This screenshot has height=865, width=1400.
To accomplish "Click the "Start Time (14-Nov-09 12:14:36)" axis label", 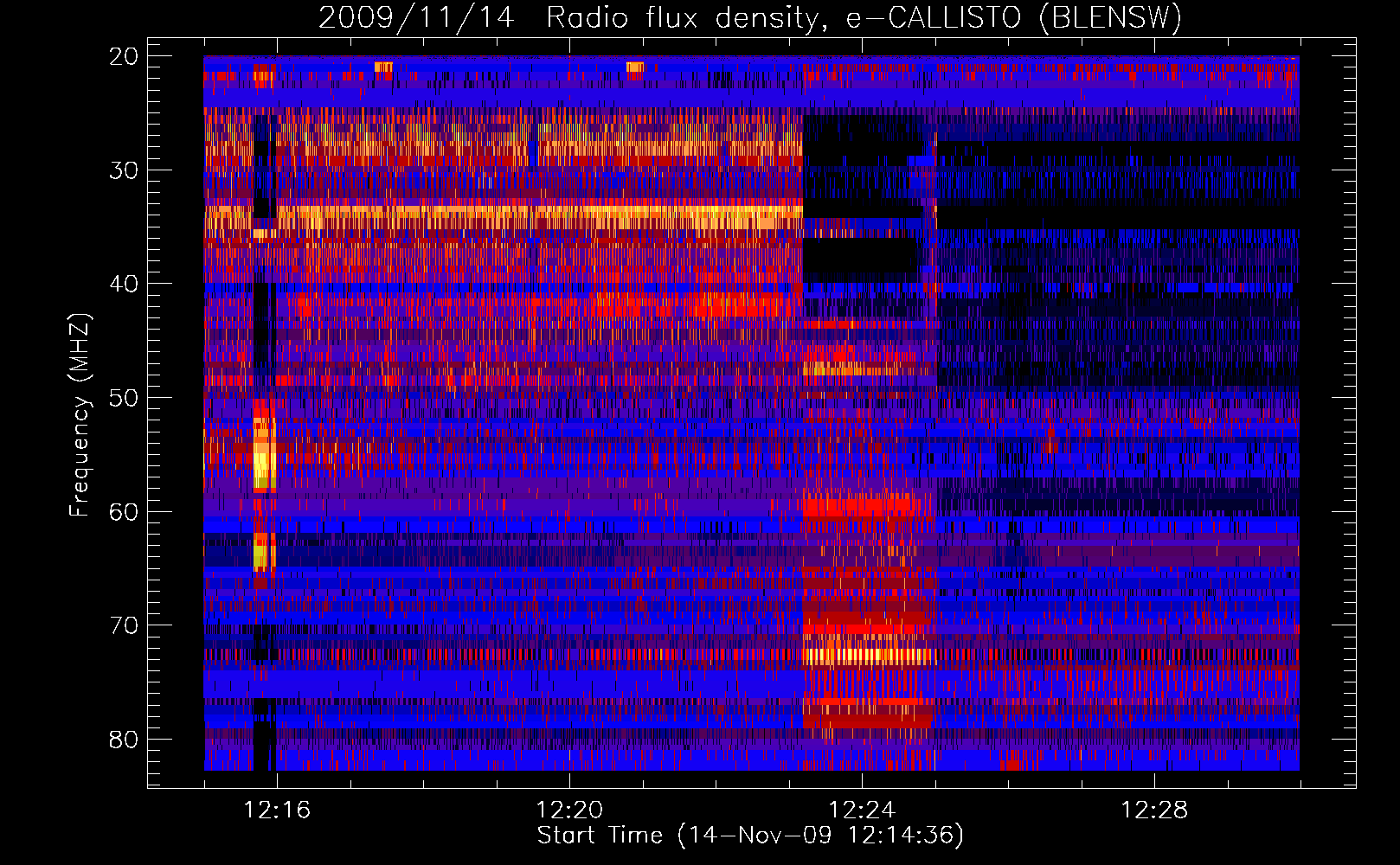I will coord(750,836).
